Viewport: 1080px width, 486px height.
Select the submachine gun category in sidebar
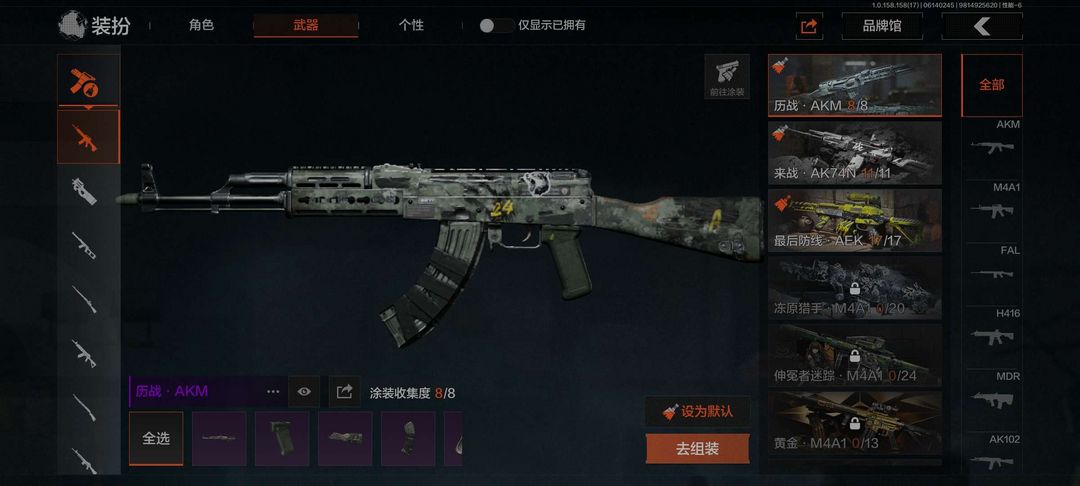pyautogui.click(x=85, y=191)
